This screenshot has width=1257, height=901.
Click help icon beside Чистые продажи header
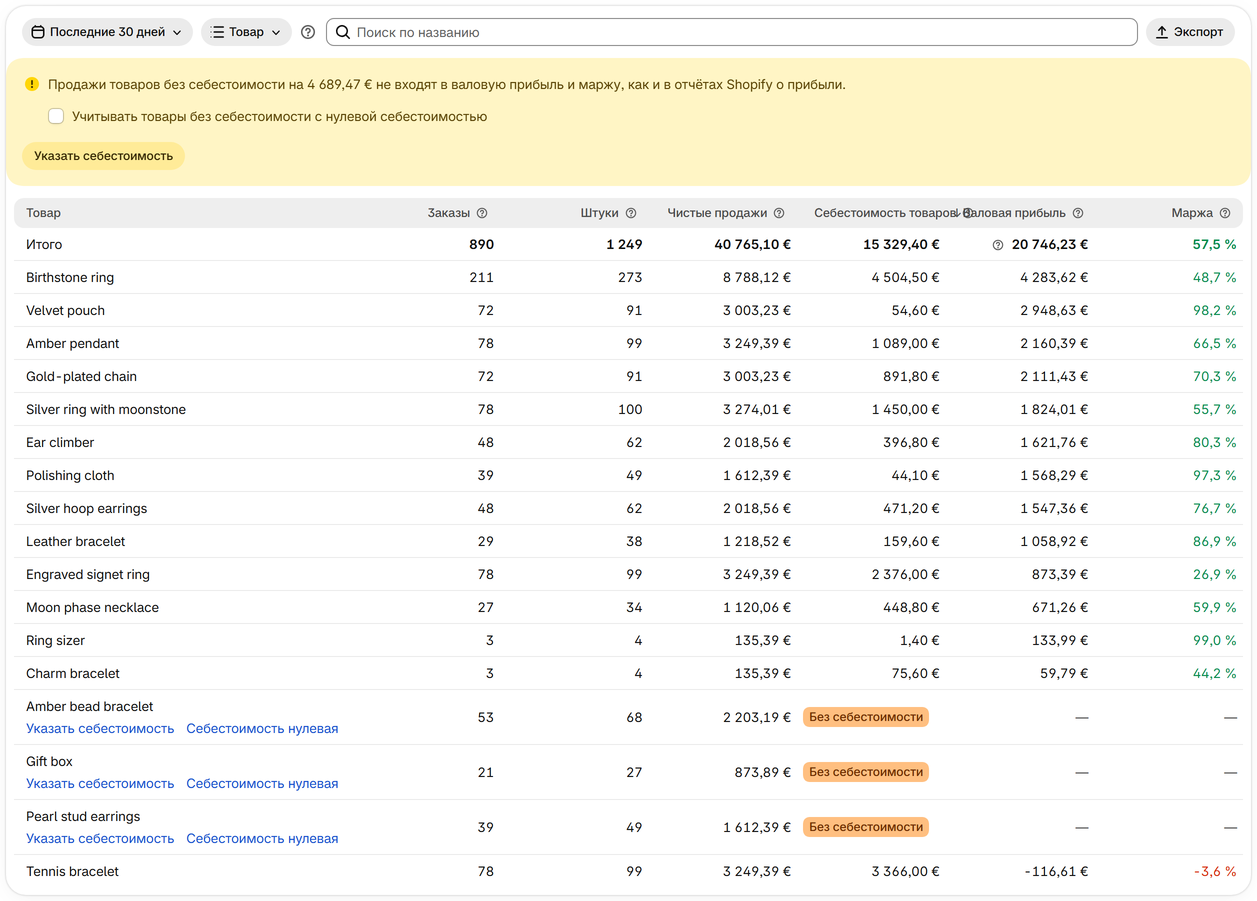779,213
